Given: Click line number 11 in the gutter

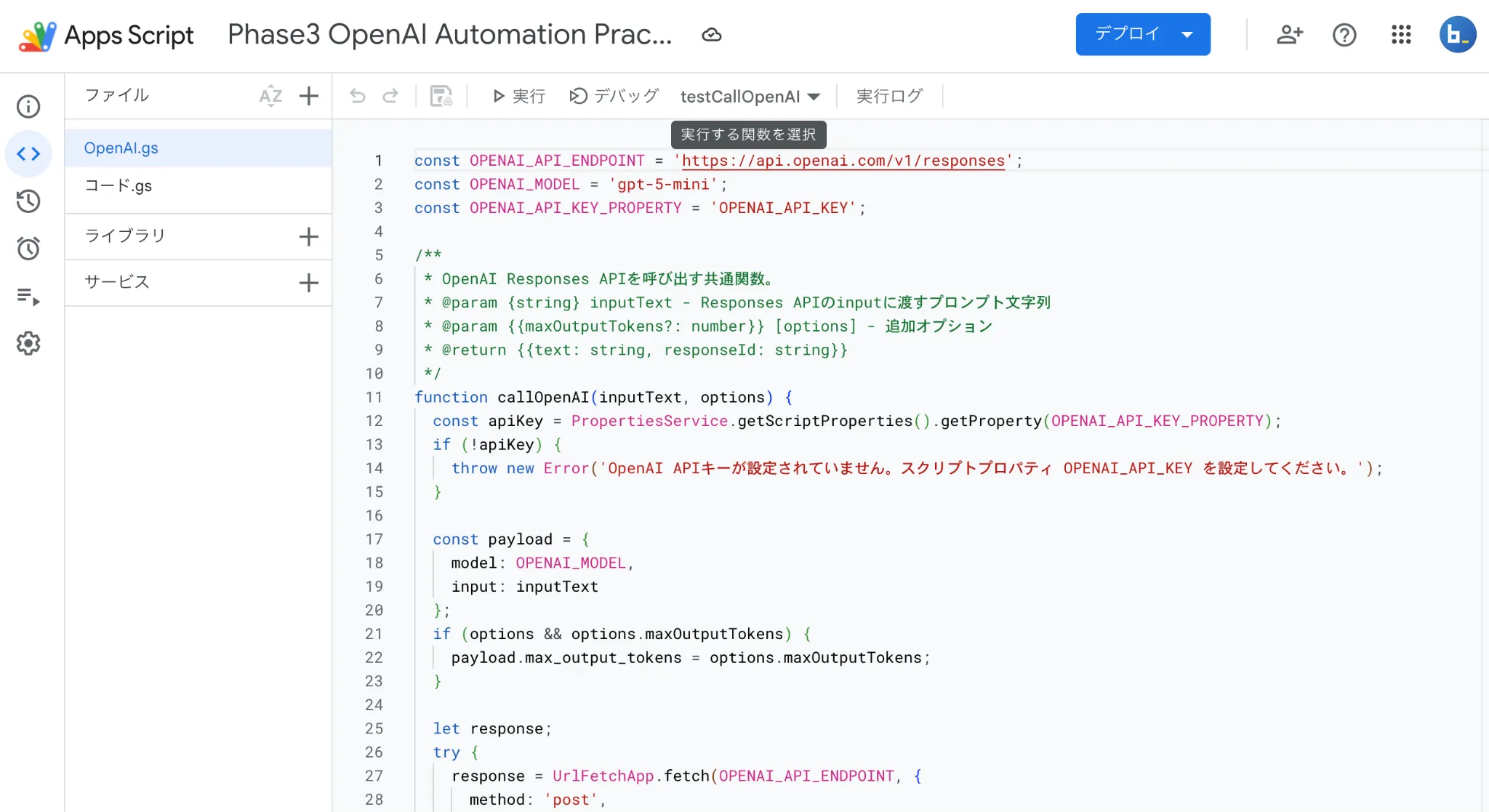Looking at the screenshot, I should 374,398.
